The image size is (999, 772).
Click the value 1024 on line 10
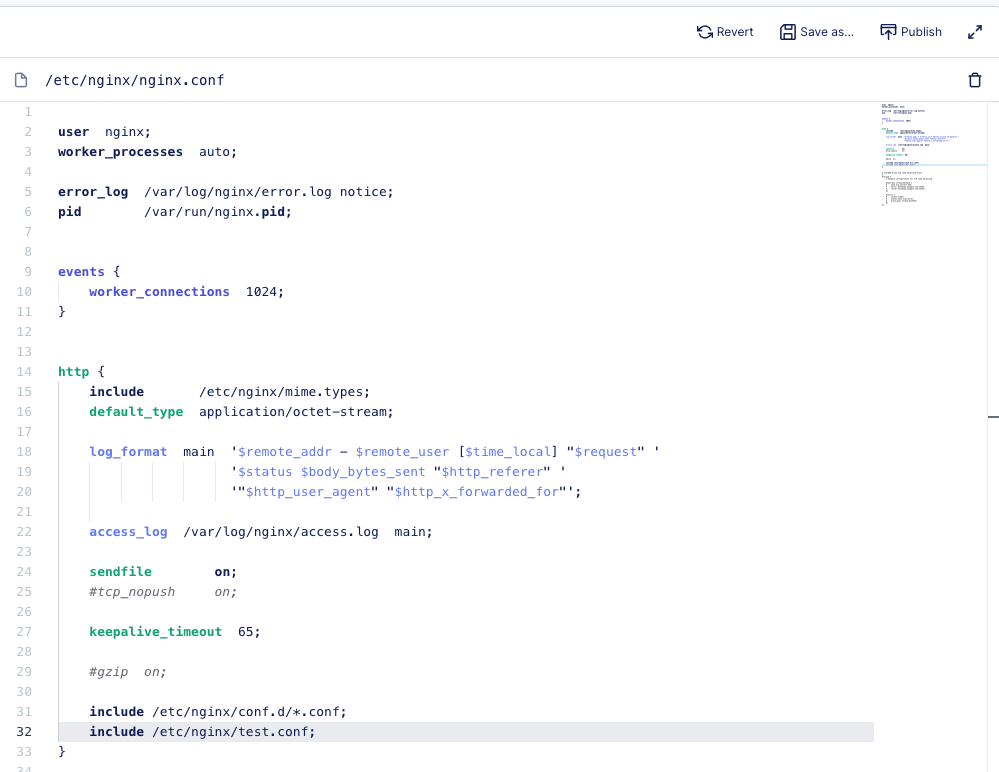click(261, 292)
